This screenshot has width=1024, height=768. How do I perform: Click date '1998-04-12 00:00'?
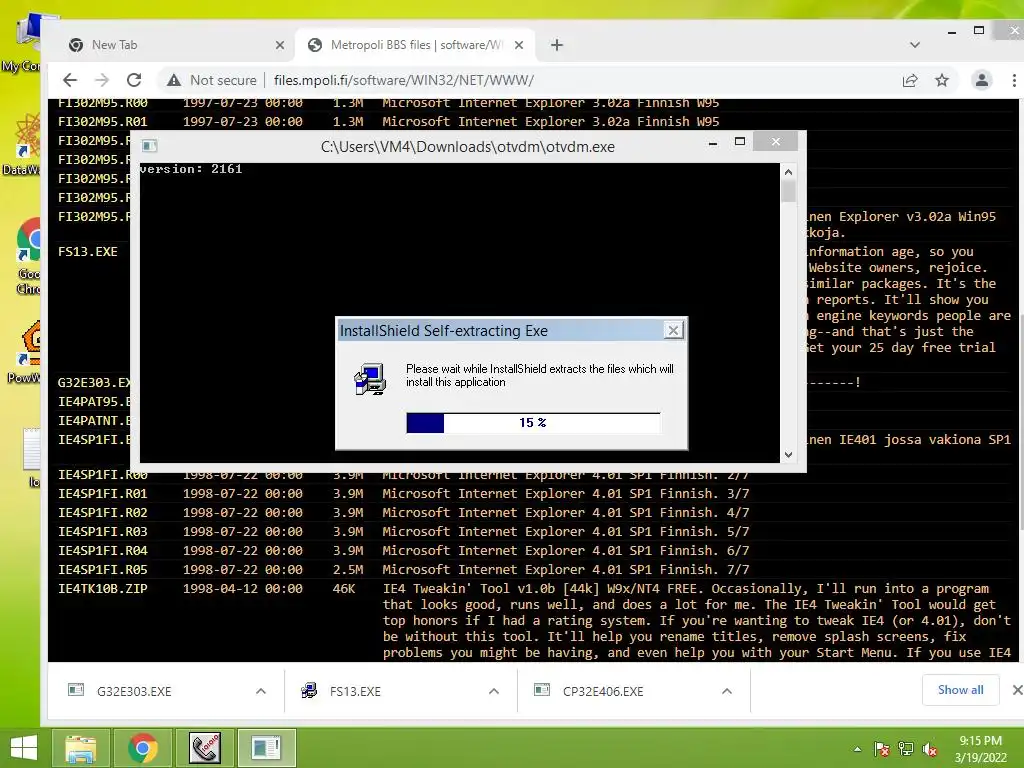point(242,588)
